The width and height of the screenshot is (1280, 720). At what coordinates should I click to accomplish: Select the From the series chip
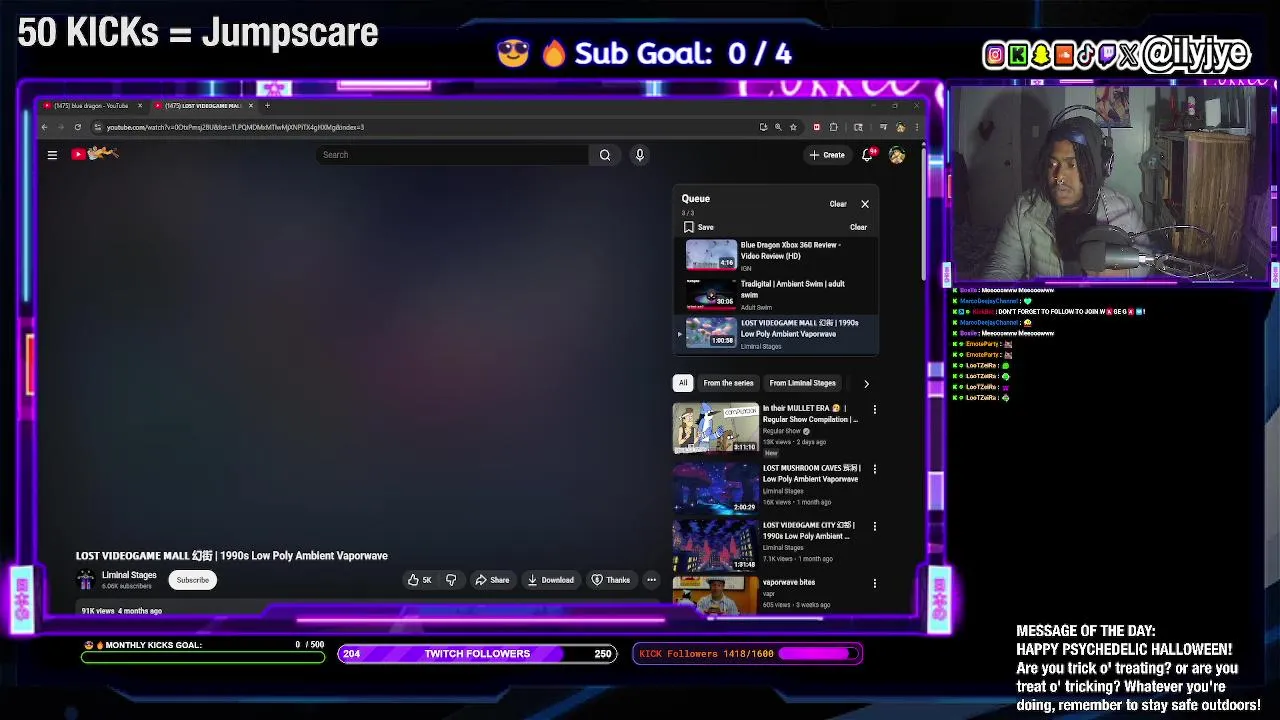point(728,383)
